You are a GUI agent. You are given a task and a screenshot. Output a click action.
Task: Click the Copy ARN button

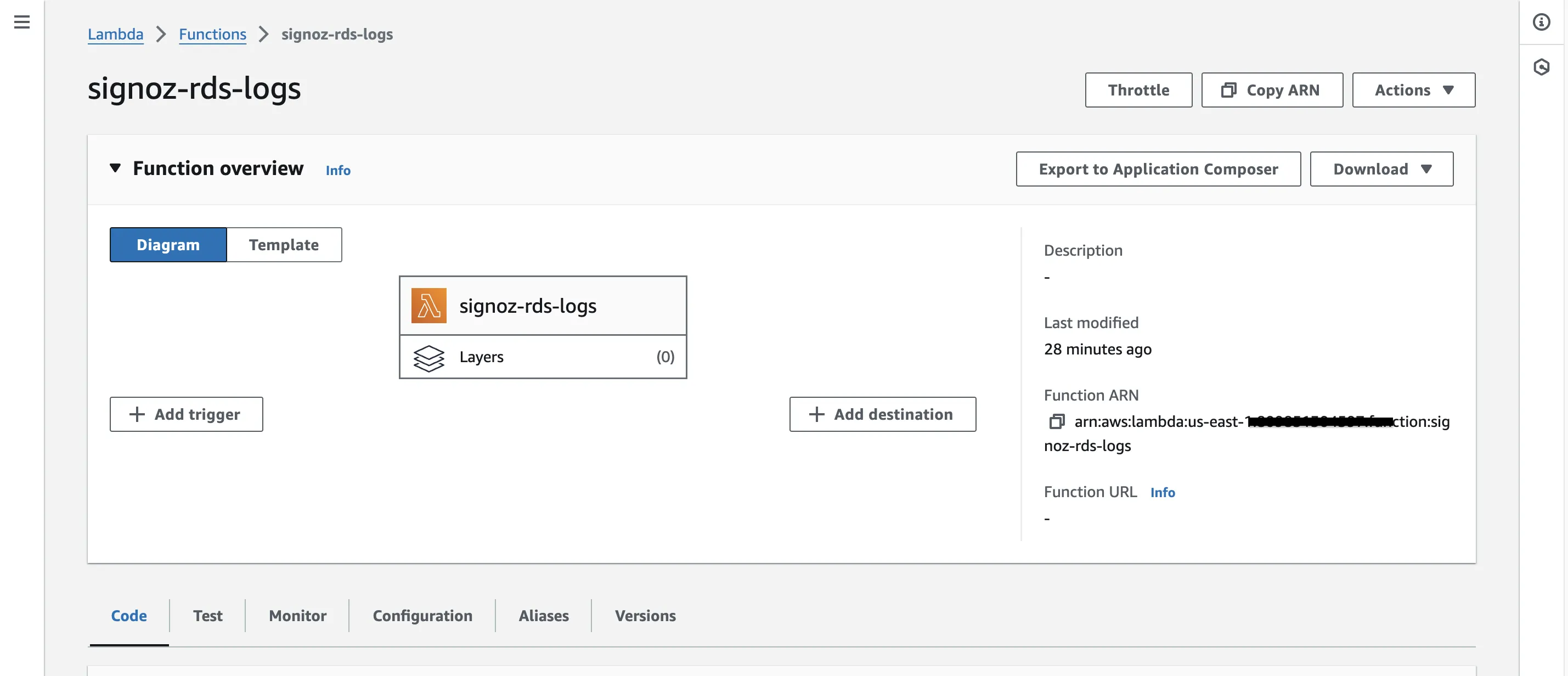[1272, 90]
